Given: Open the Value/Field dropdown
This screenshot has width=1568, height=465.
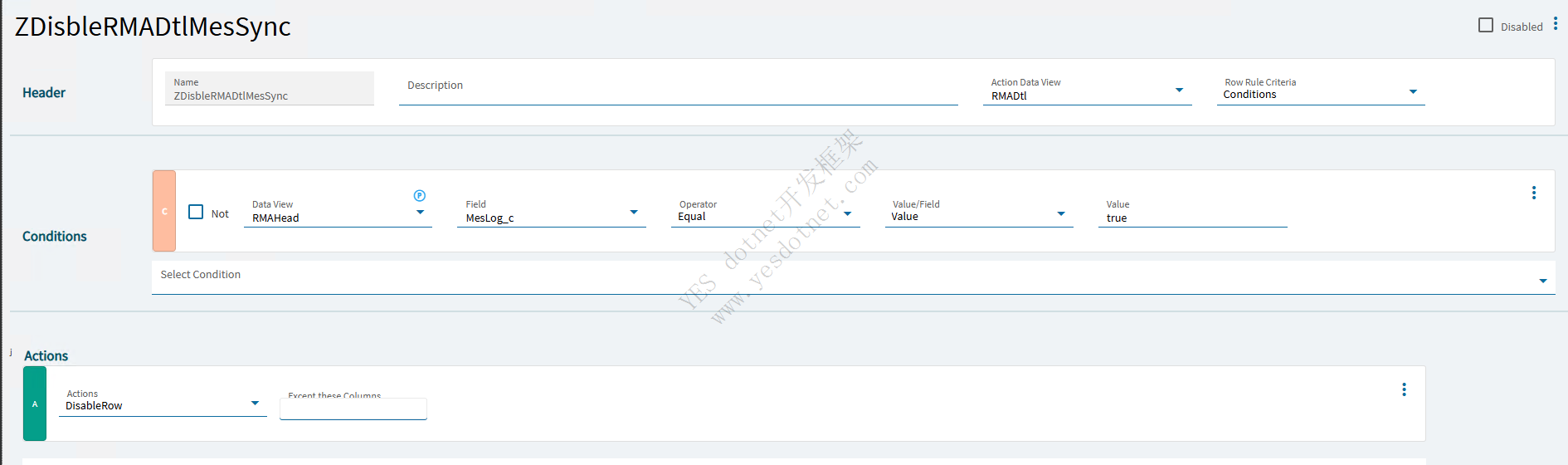Looking at the screenshot, I should 1060,214.
